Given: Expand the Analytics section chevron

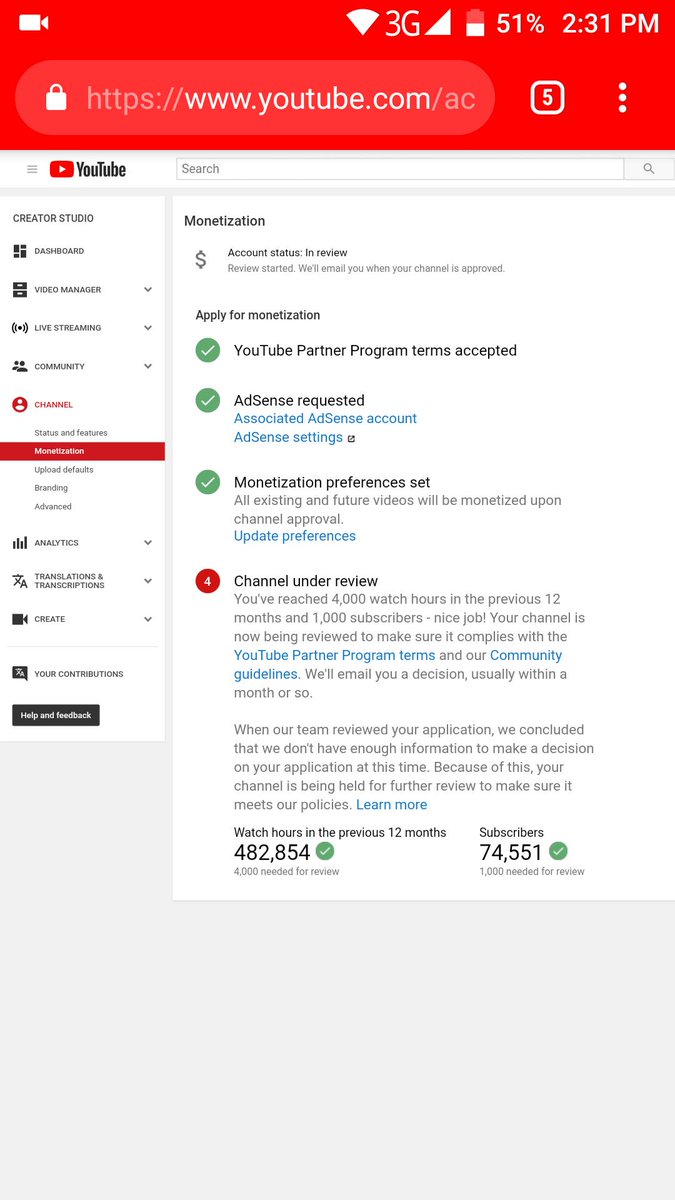Looking at the screenshot, I should [148, 543].
